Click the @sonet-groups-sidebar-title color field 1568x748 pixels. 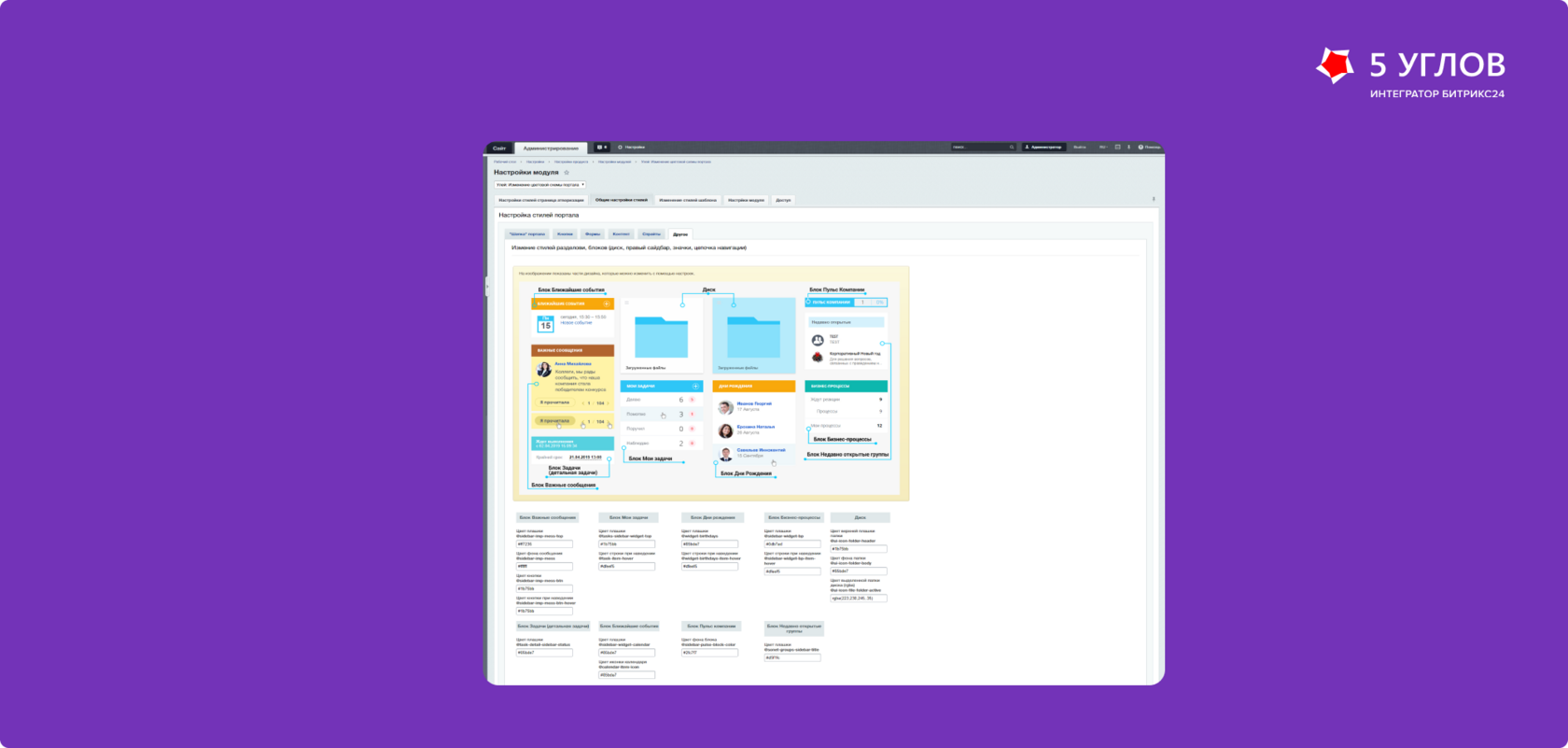pyautogui.click(x=792, y=657)
